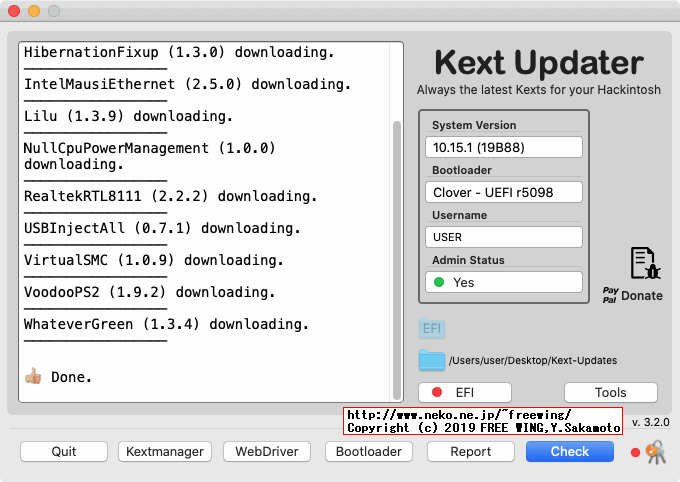Click the HibernationFixup (1.3.0) downloading line
Screen dimensions: 680x482
pyautogui.click(x=179, y=52)
